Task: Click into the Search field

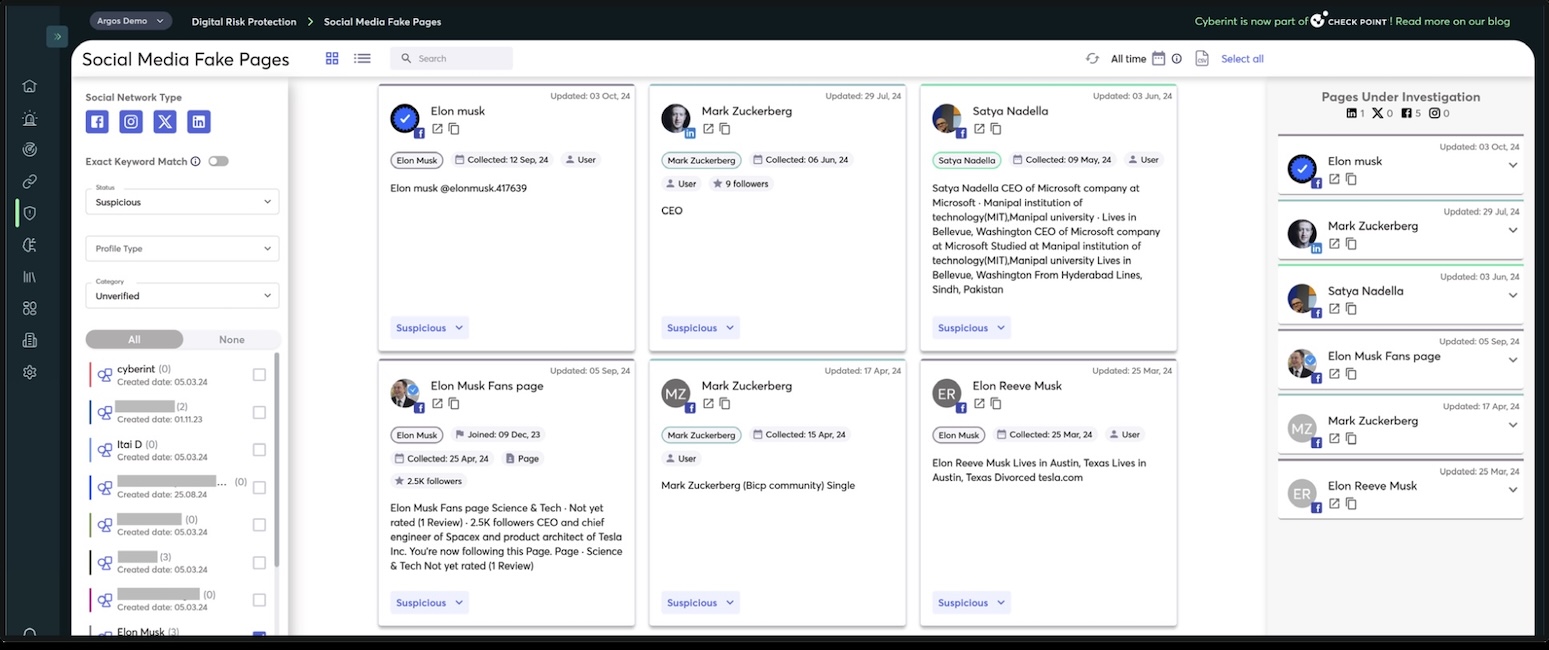Action: click(x=451, y=59)
